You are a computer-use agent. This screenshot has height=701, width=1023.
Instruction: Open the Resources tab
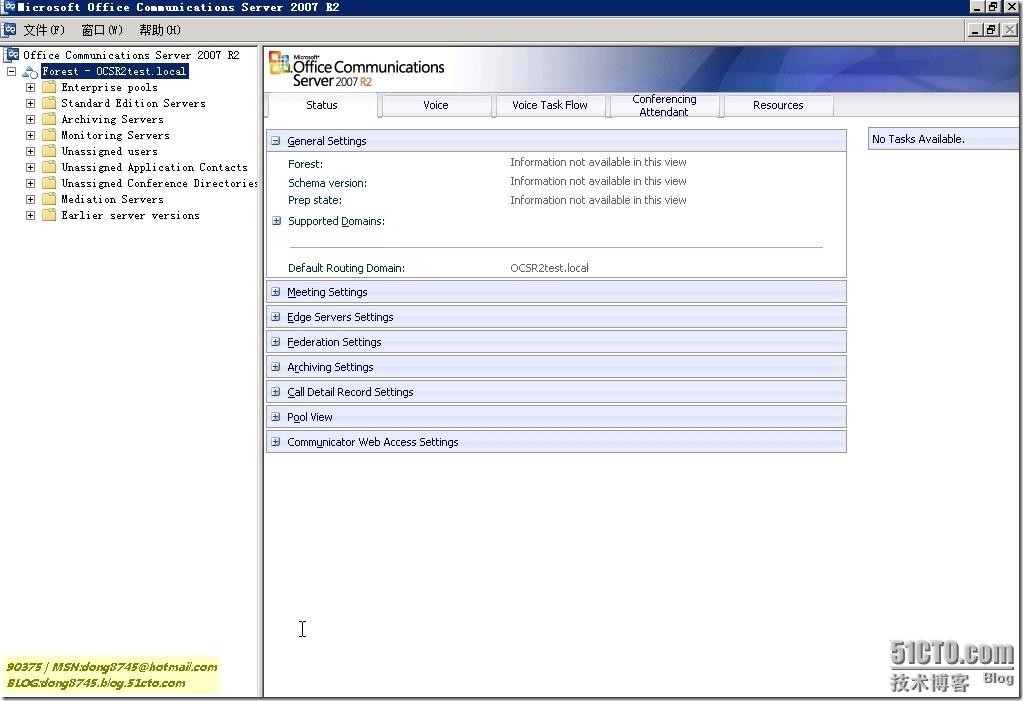point(778,105)
